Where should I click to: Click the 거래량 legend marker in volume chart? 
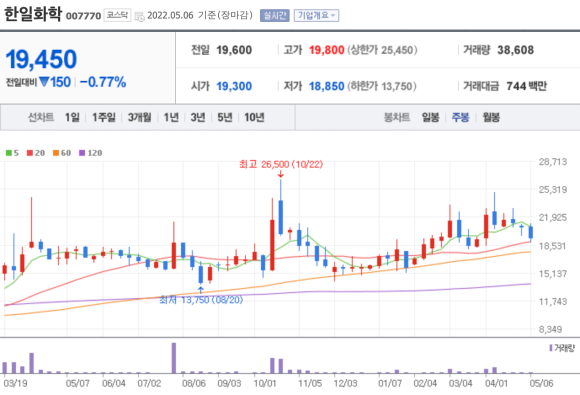pos(551,348)
